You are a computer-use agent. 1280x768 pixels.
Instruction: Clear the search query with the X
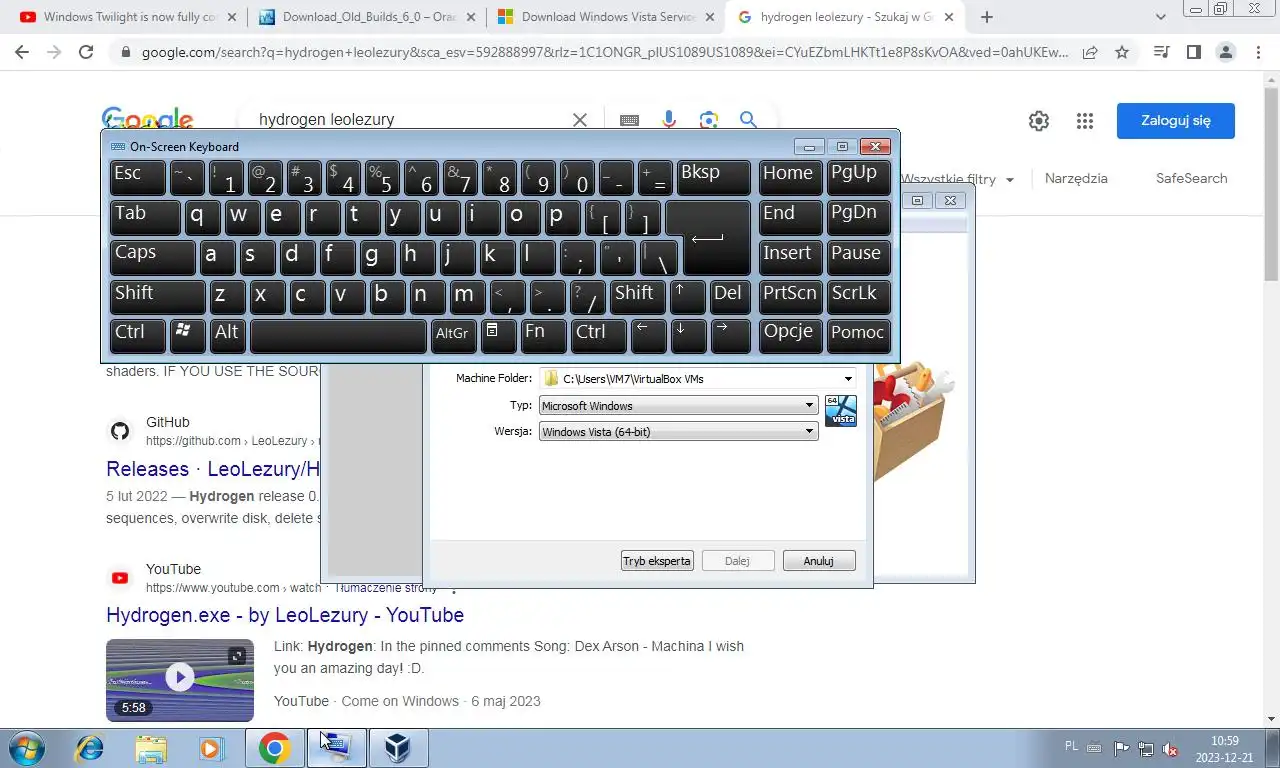[580, 120]
